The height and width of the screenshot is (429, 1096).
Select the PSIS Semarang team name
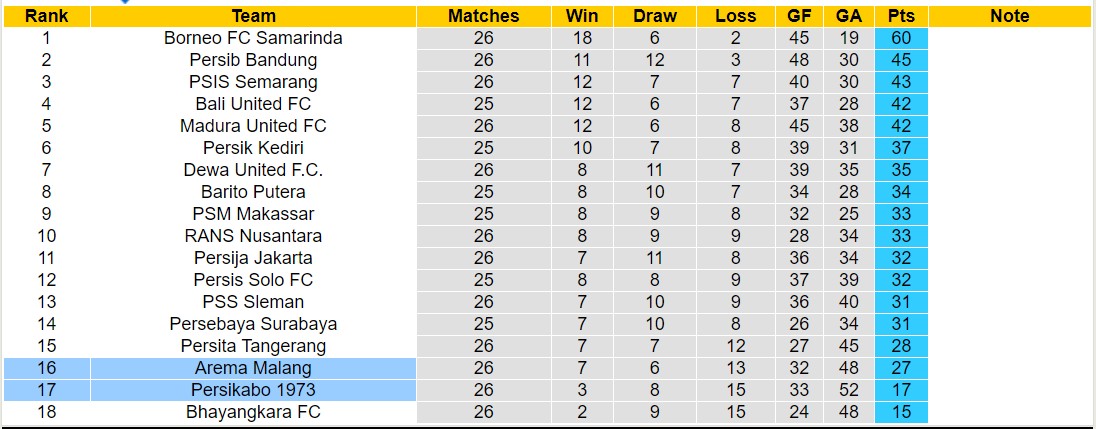(x=253, y=82)
